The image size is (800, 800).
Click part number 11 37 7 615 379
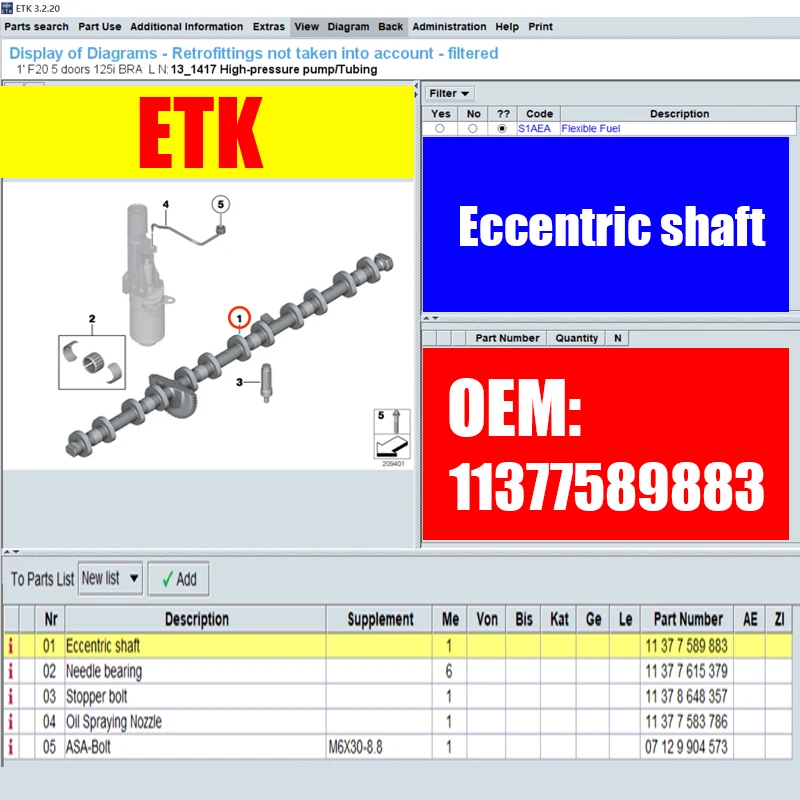pos(686,671)
